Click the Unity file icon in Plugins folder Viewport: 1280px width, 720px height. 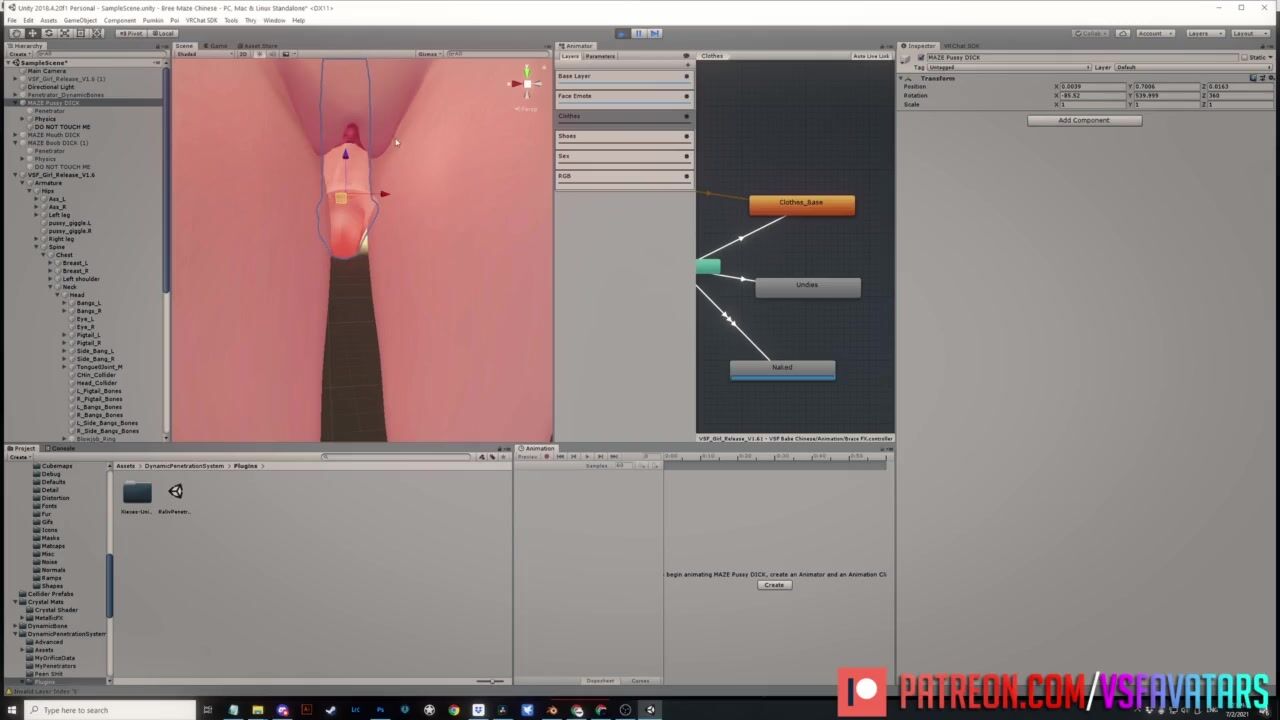pyautogui.click(x=176, y=492)
